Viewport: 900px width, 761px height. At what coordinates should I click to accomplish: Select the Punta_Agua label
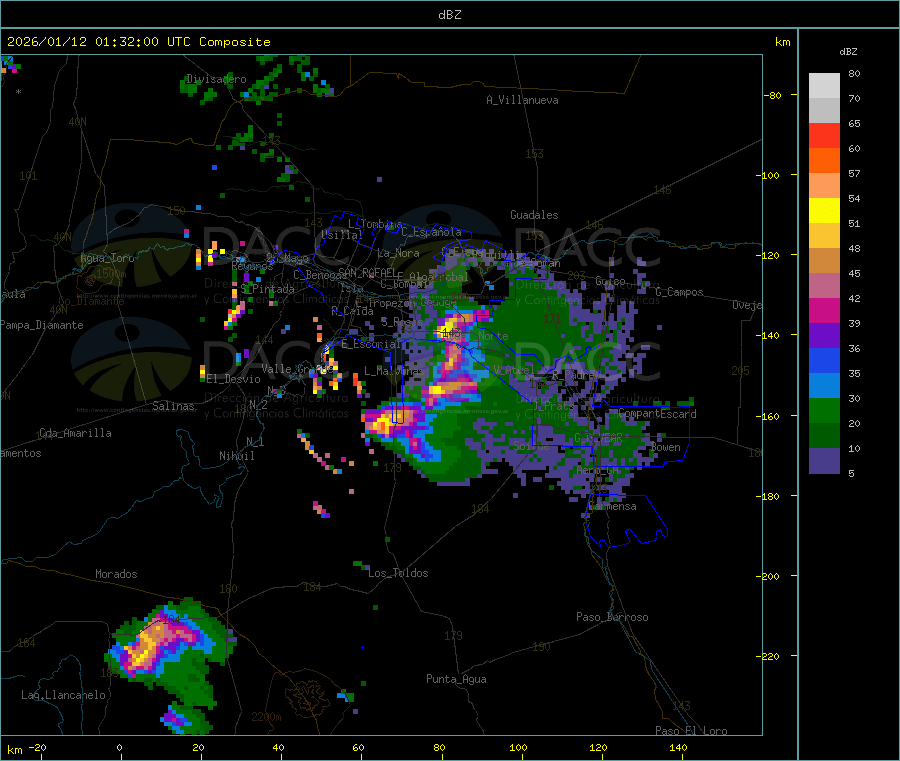click(456, 679)
